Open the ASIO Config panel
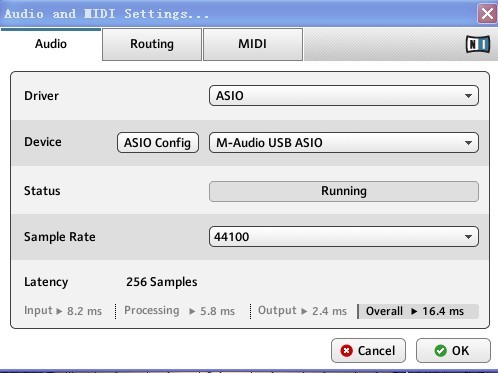498x373 pixels. (x=158, y=143)
